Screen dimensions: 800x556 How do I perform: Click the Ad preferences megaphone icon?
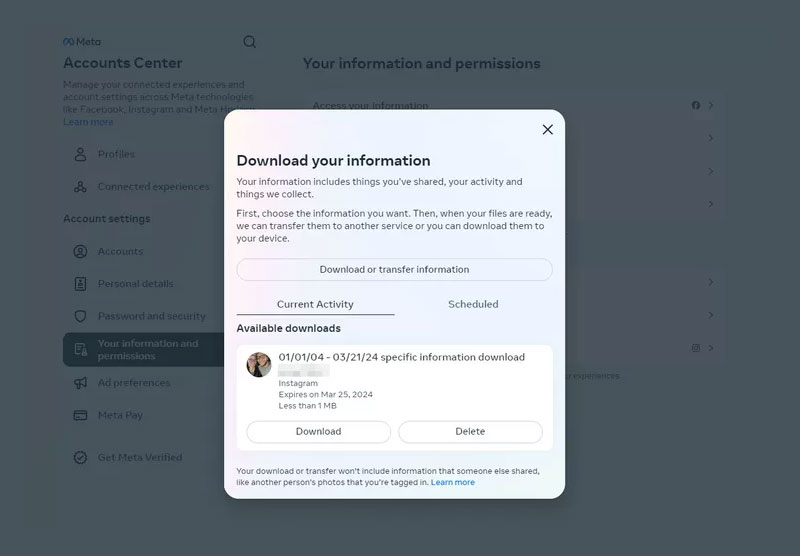tap(80, 383)
